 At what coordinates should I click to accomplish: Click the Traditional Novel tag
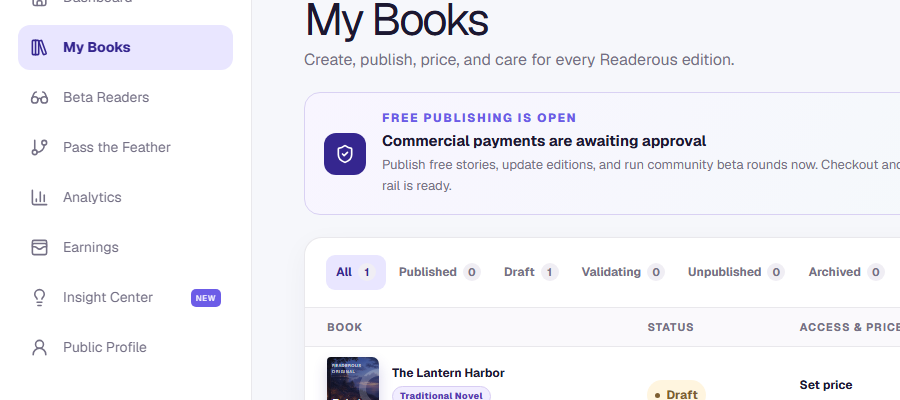pos(441,395)
